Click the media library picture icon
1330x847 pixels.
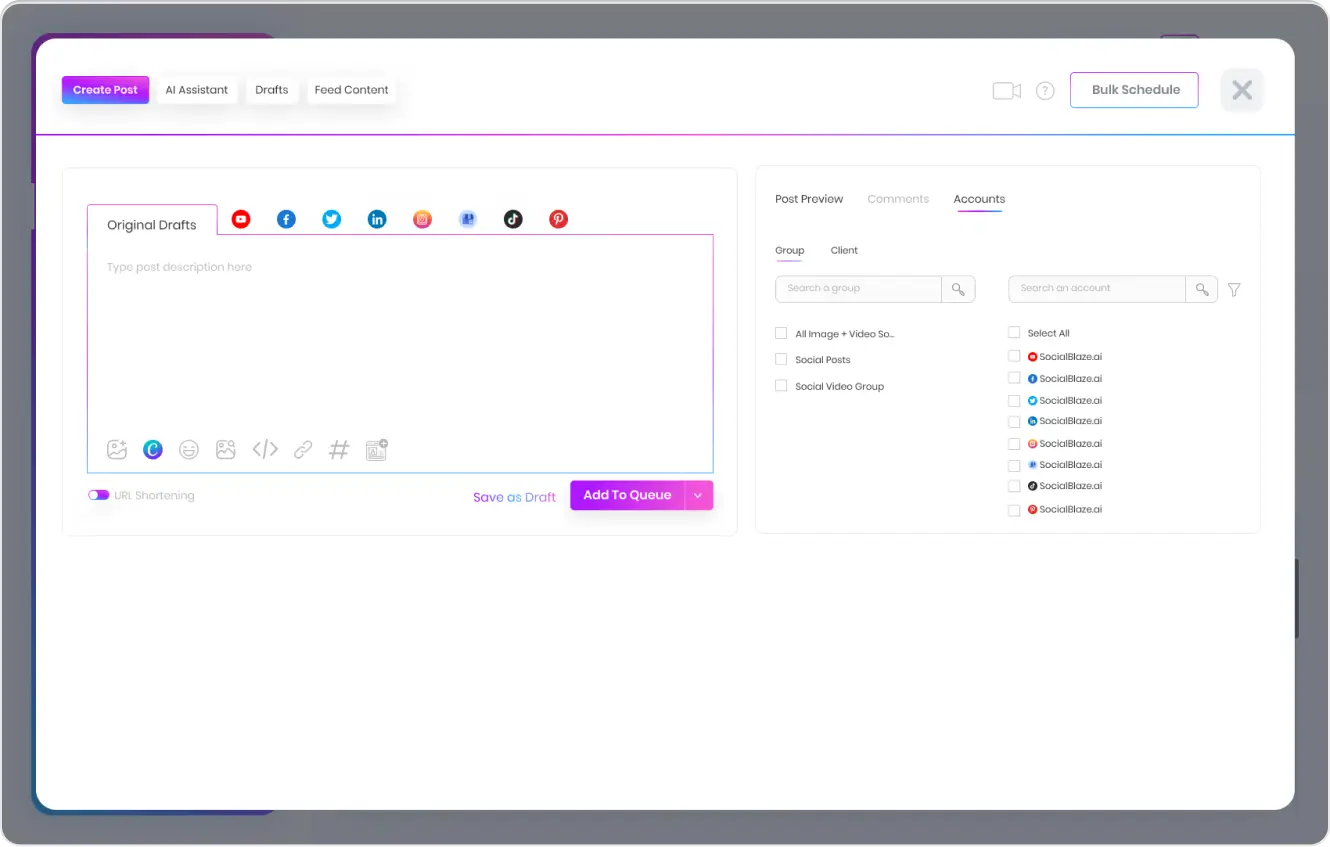pos(226,450)
